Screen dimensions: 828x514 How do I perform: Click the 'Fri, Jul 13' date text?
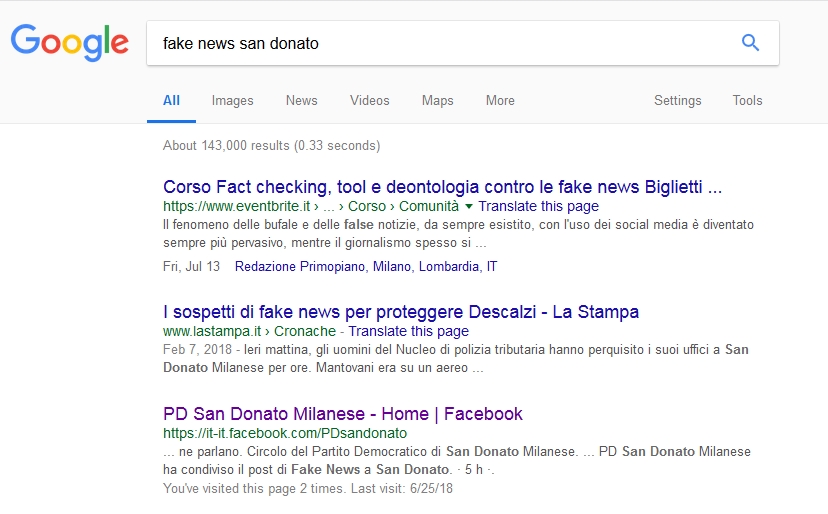(x=191, y=266)
